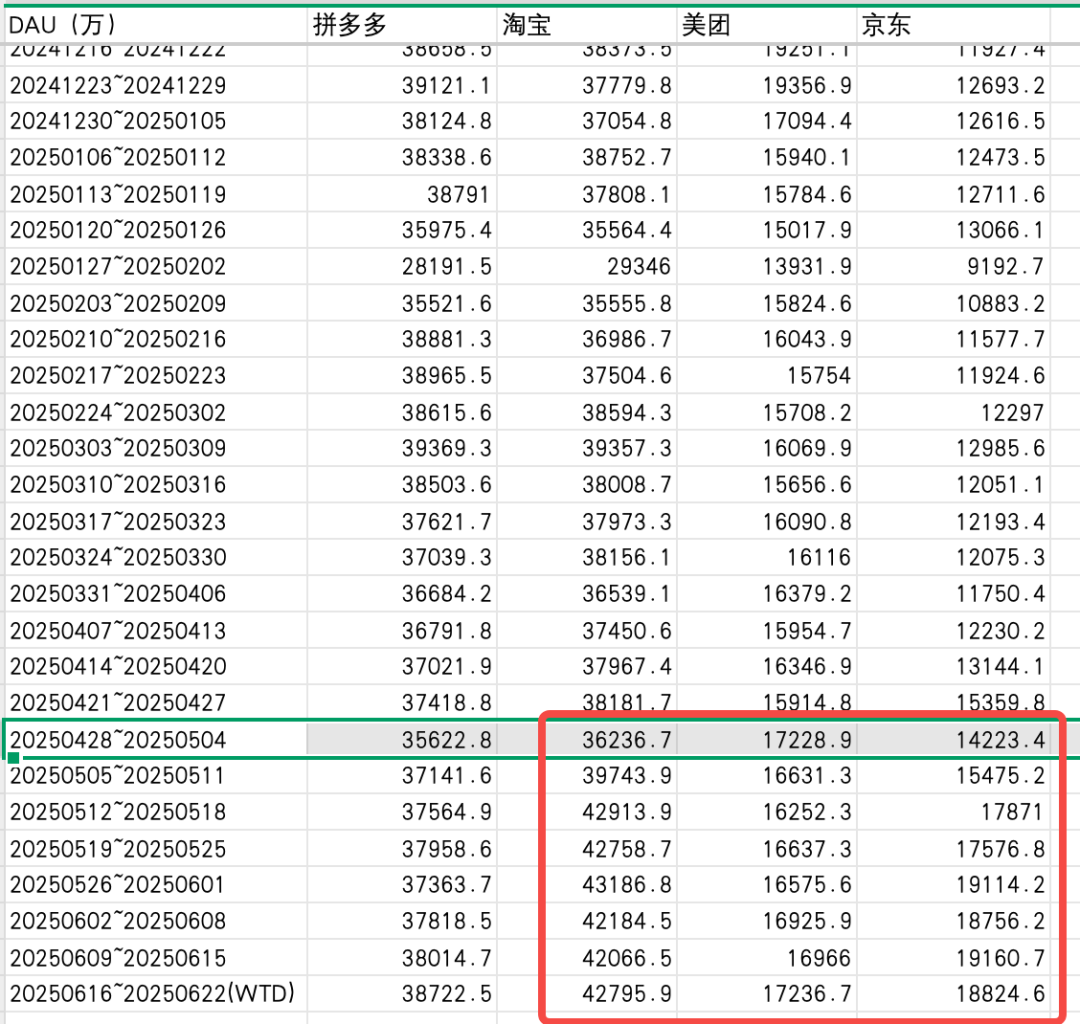Image resolution: width=1080 pixels, height=1024 pixels.
Task: Click the 拼多多 value 39369.3
Action: click(x=402, y=448)
